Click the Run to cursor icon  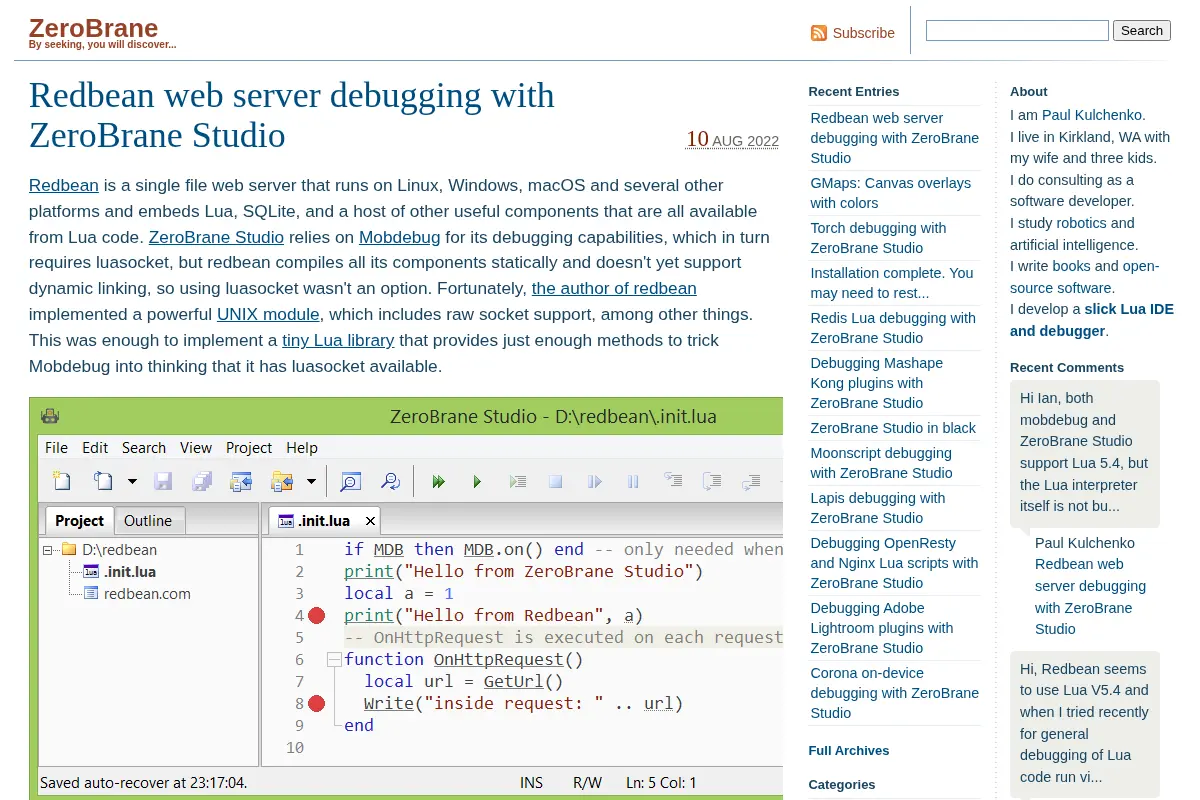pyautogui.click(x=517, y=482)
